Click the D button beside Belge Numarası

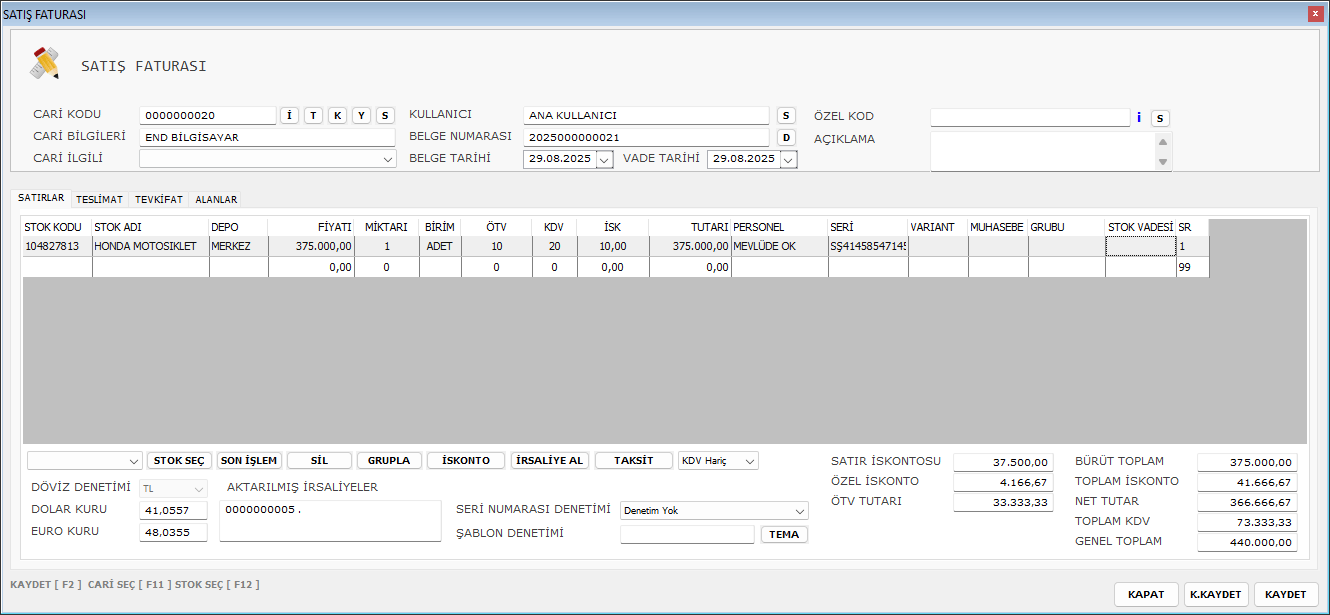786,138
